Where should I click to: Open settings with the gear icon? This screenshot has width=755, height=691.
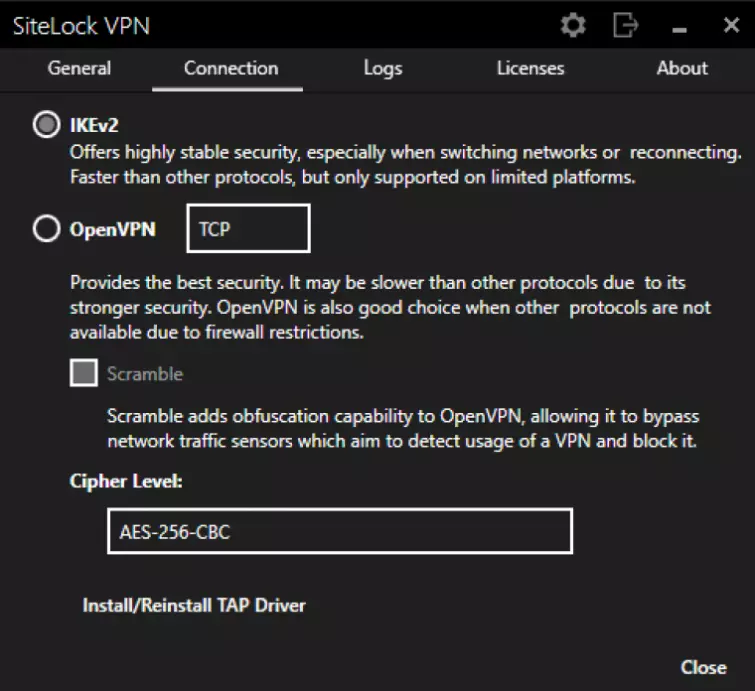[573, 26]
